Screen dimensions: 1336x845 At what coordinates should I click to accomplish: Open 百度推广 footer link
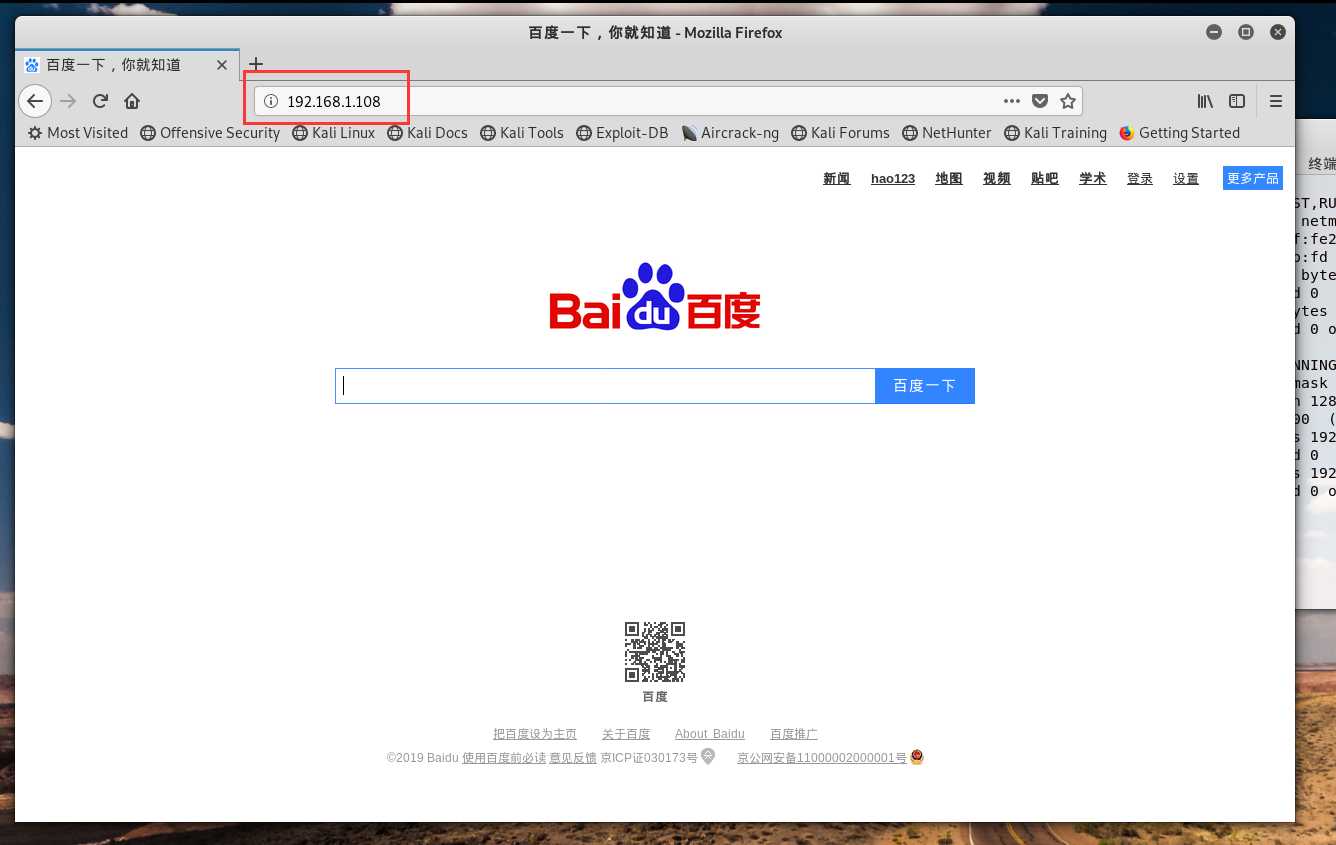(x=794, y=734)
